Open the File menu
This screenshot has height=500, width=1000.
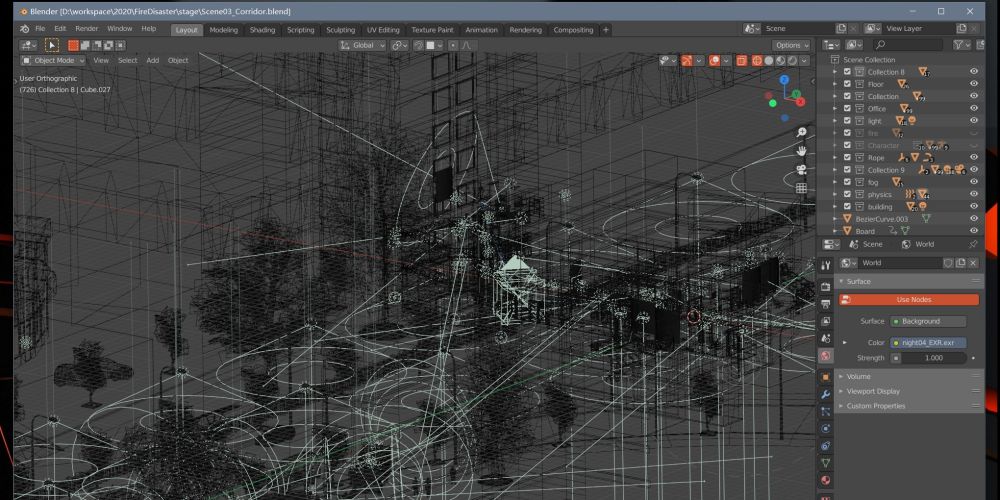point(40,29)
